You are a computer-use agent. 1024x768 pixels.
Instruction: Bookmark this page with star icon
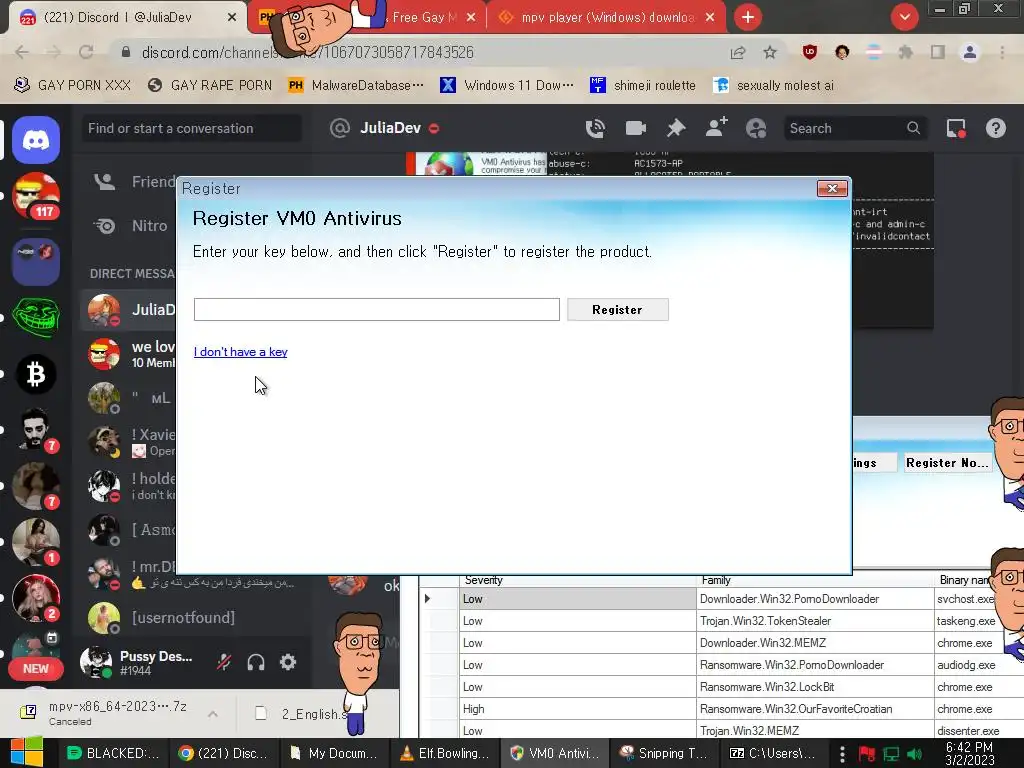pos(770,52)
